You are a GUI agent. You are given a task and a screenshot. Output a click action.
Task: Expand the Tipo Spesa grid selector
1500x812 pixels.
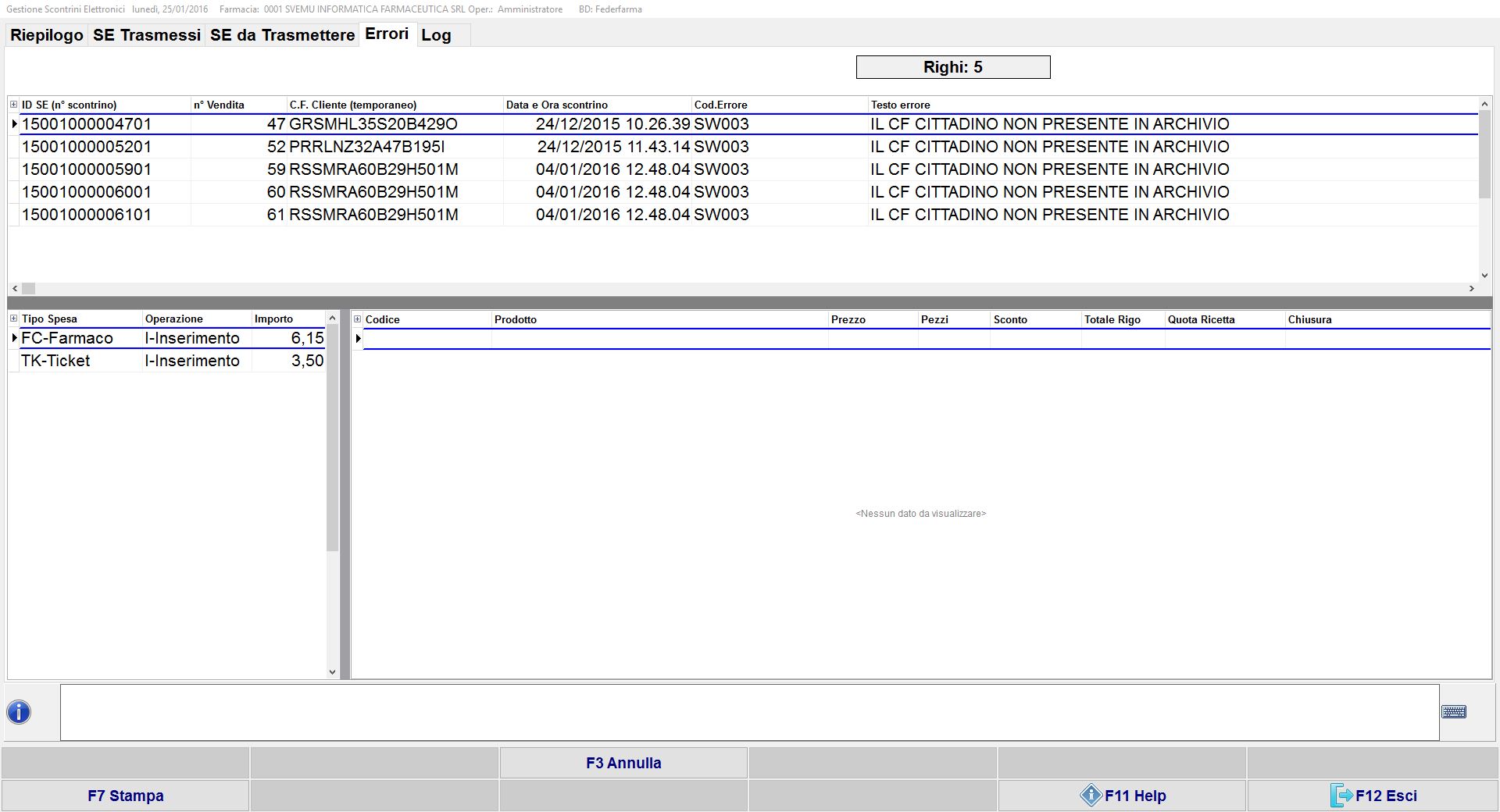pos(13,319)
